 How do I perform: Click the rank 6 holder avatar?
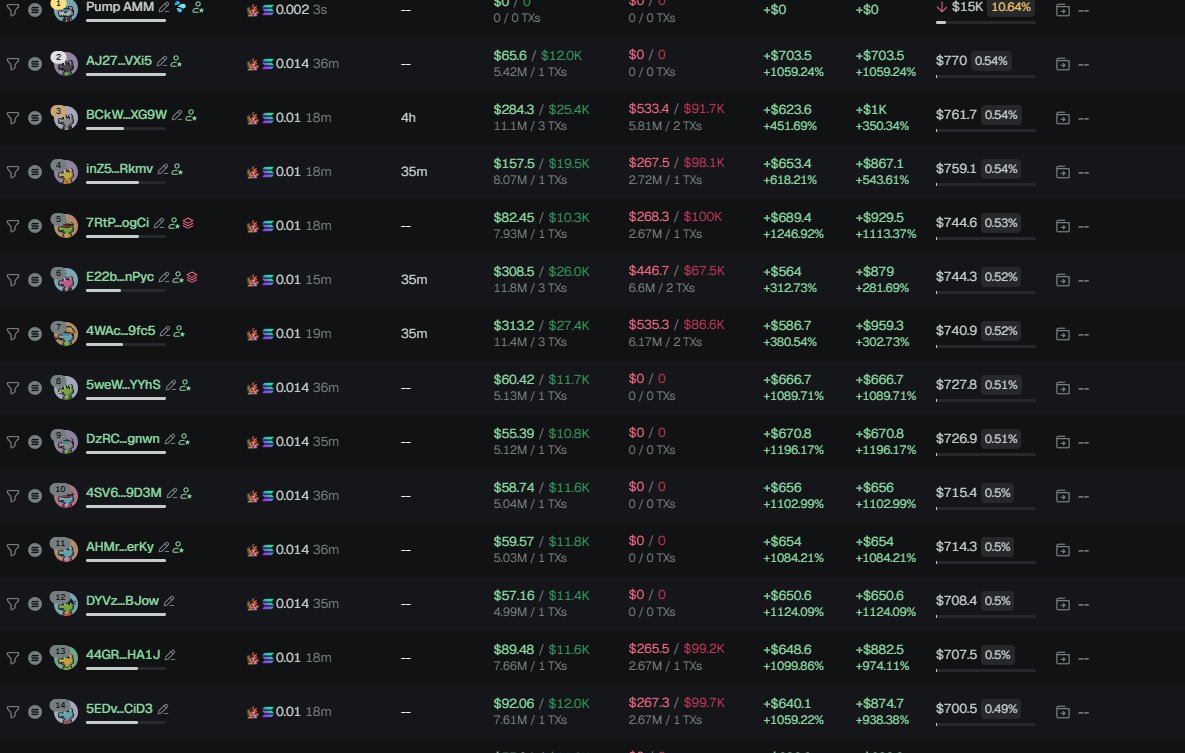(x=65, y=280)
